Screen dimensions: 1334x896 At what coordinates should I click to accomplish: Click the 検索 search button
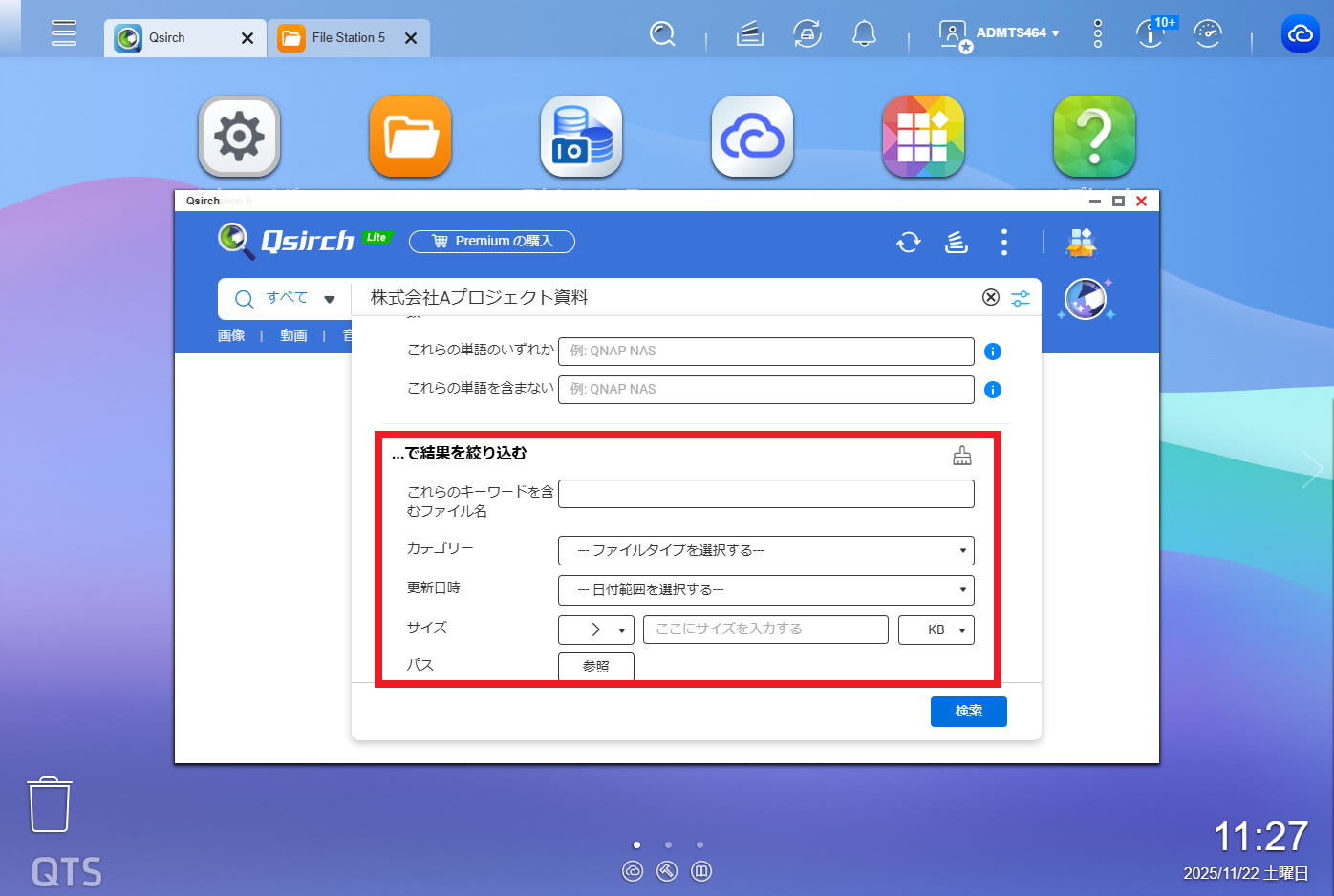[x=968, y=712]
